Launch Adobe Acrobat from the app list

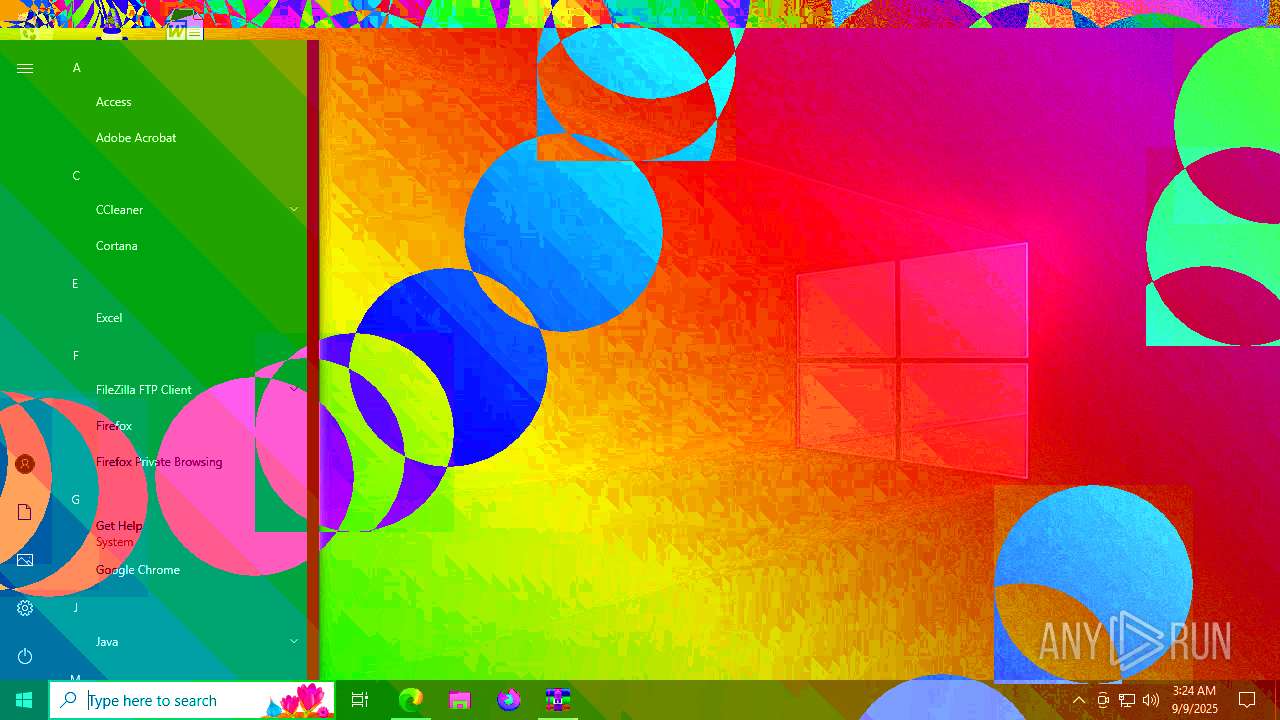click(136, 138)
